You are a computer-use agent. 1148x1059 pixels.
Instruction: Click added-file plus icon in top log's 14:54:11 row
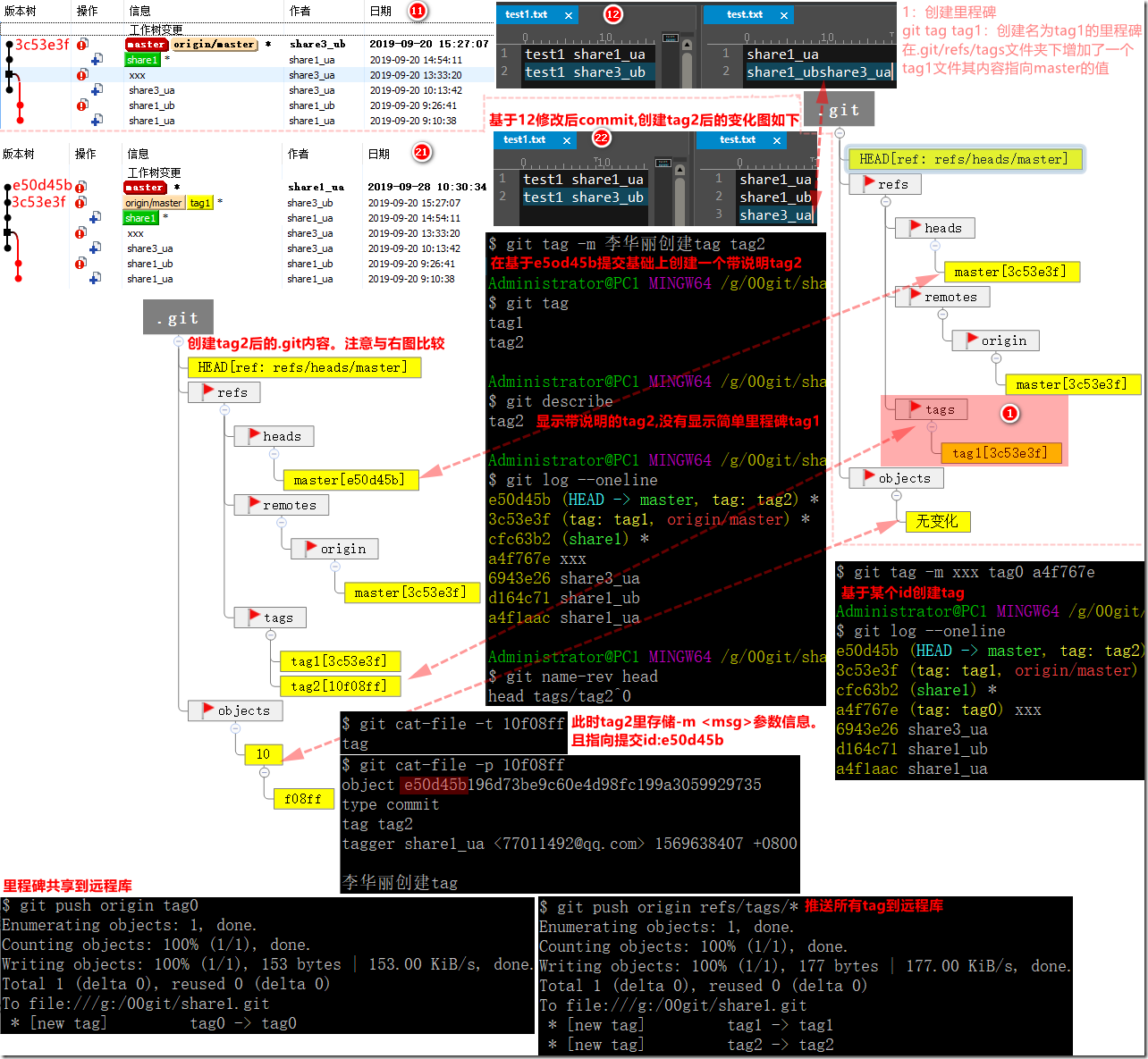97,60
